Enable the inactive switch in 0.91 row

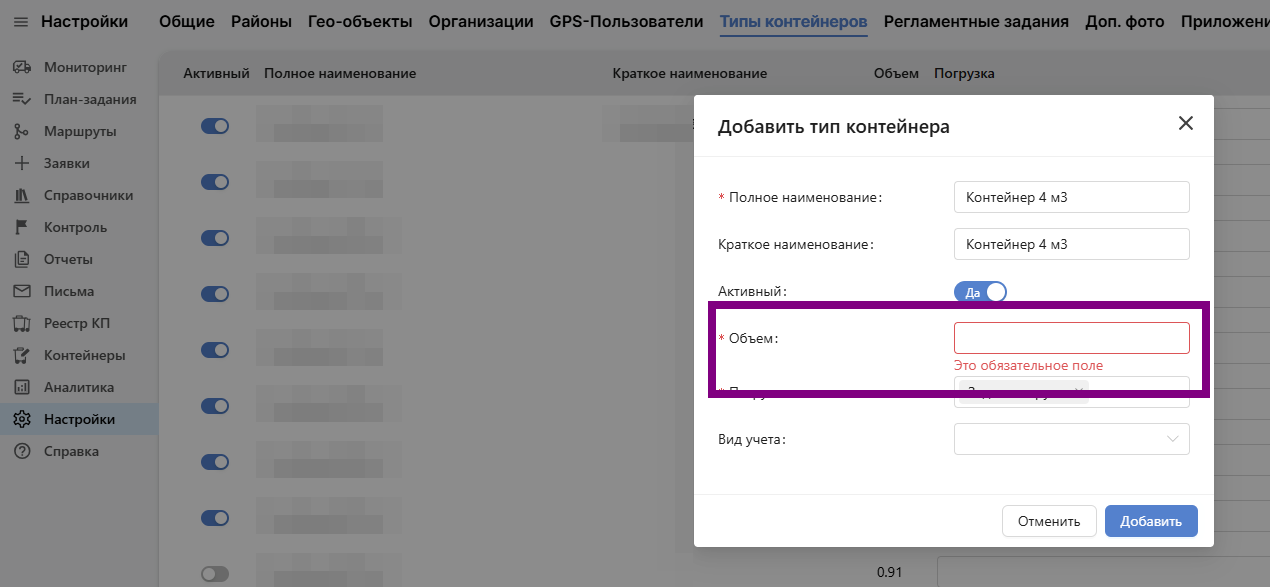pyautogui.click(x=215, y=574)
